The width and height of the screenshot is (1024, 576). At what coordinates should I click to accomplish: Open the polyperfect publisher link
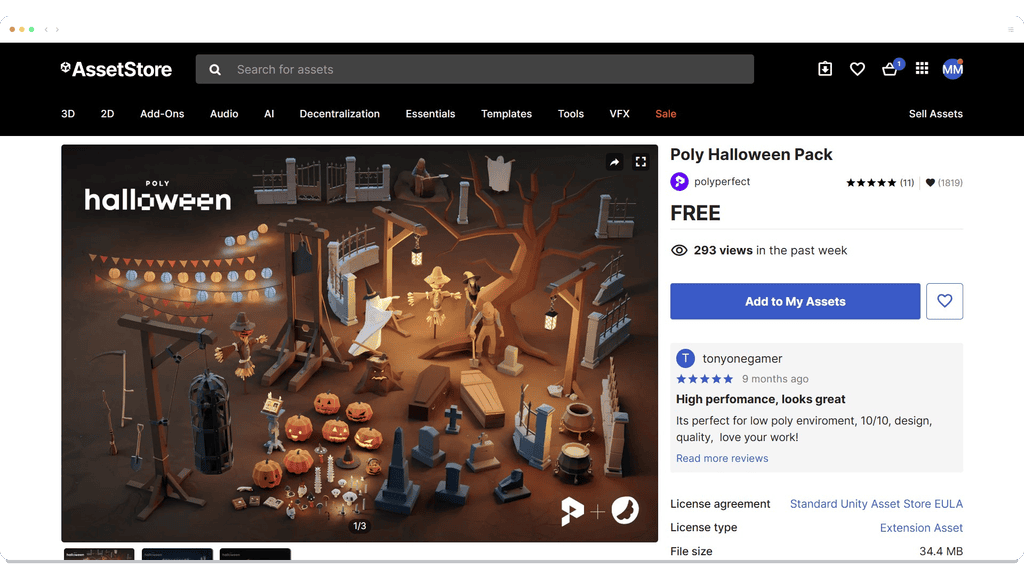click(x=722, y=182)
